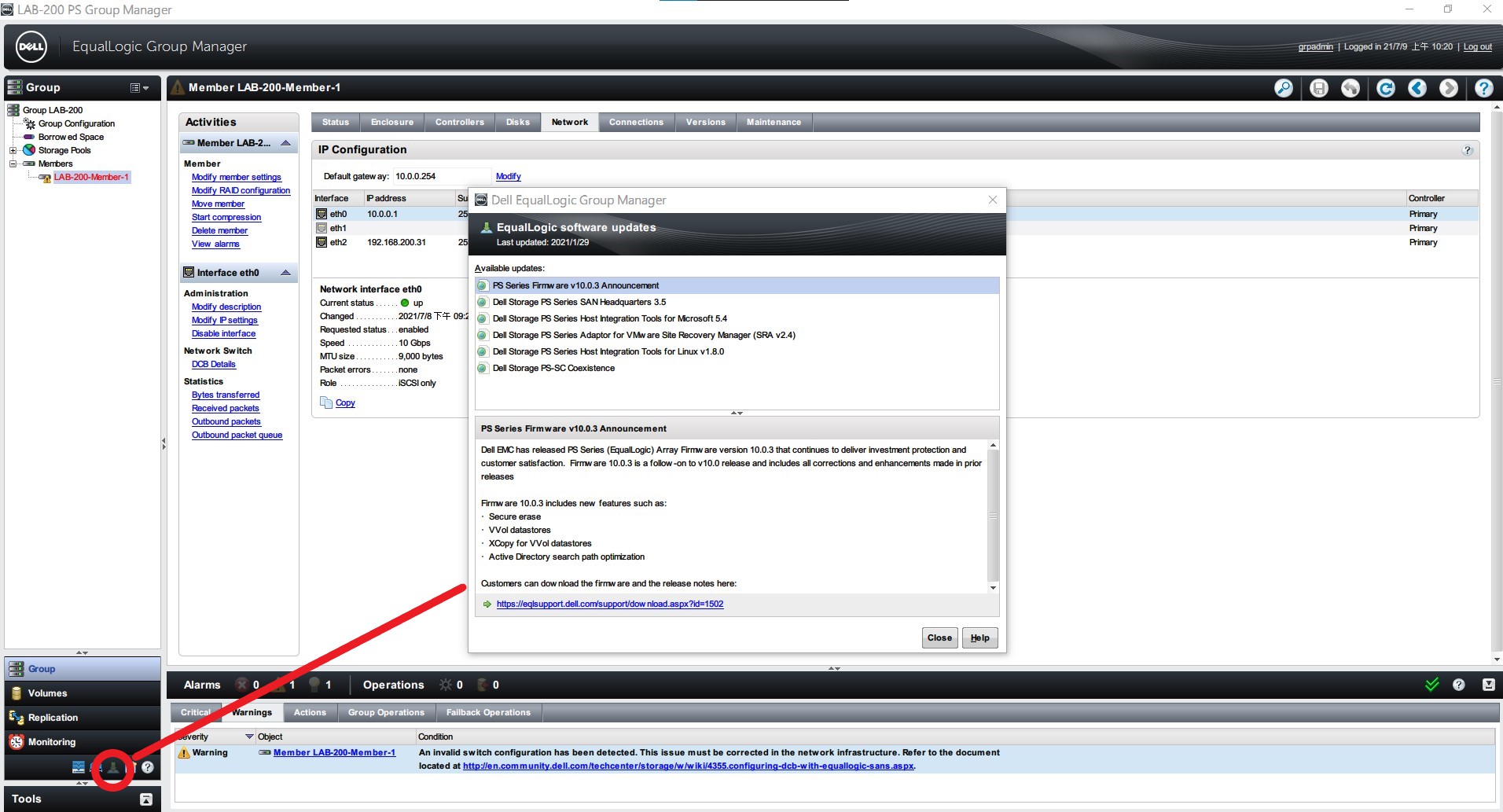Switch to the Connections tab
Viewport: 1503px width, 812px height.
[637, 122]
